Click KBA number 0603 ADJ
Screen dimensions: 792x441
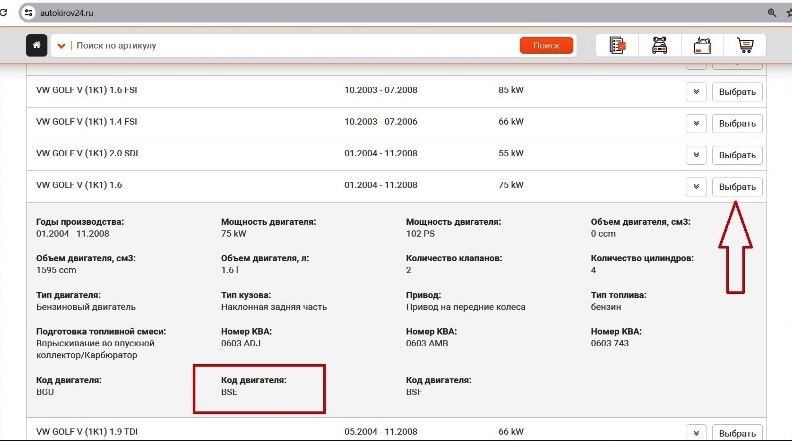point(240,344)
